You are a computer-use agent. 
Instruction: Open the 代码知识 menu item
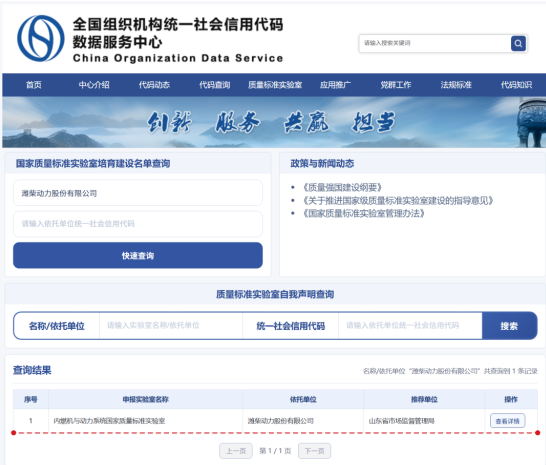point(516,85)
